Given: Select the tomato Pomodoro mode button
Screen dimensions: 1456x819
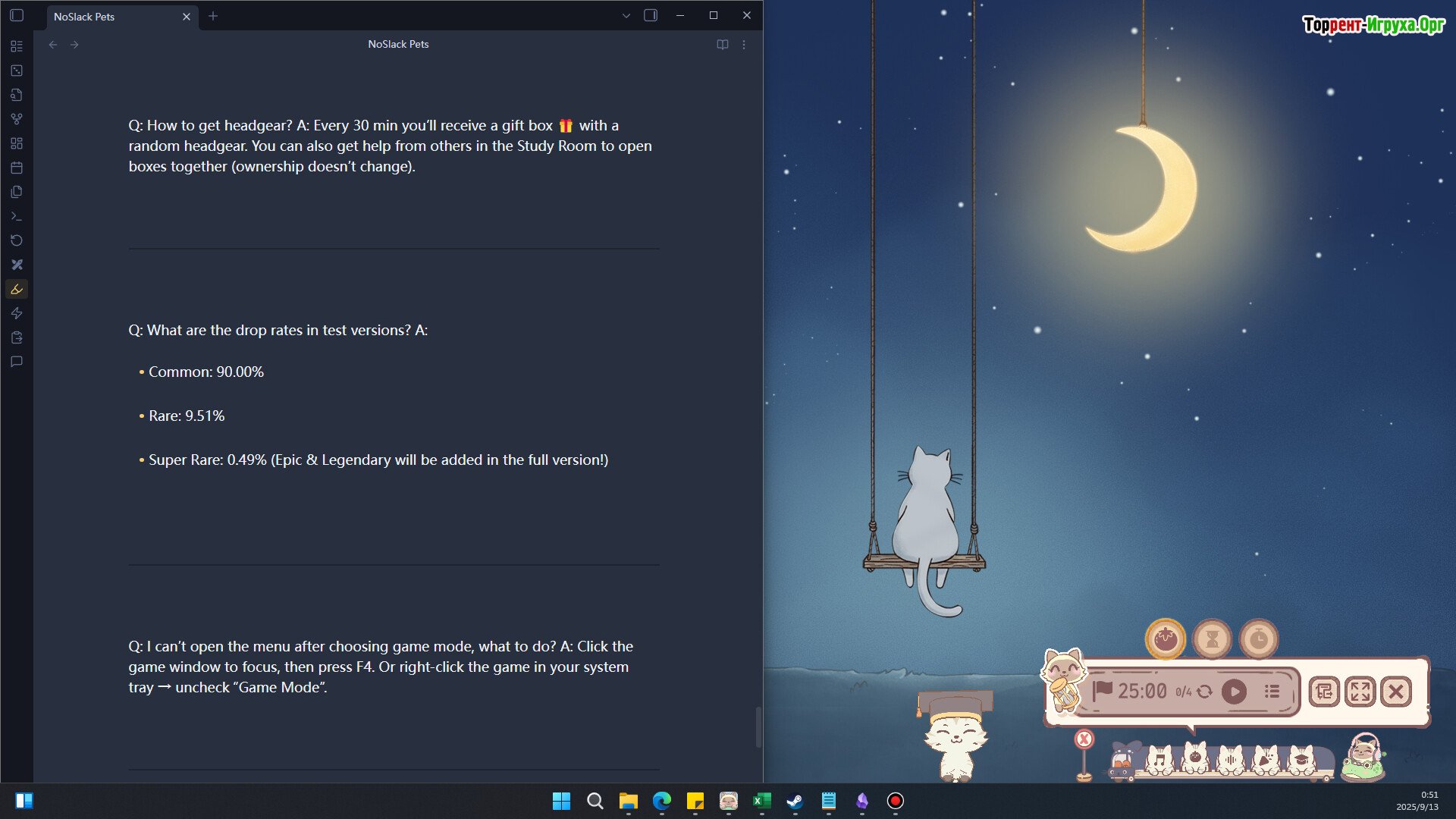Looking at the screenshot, I should click(1165, 639).
